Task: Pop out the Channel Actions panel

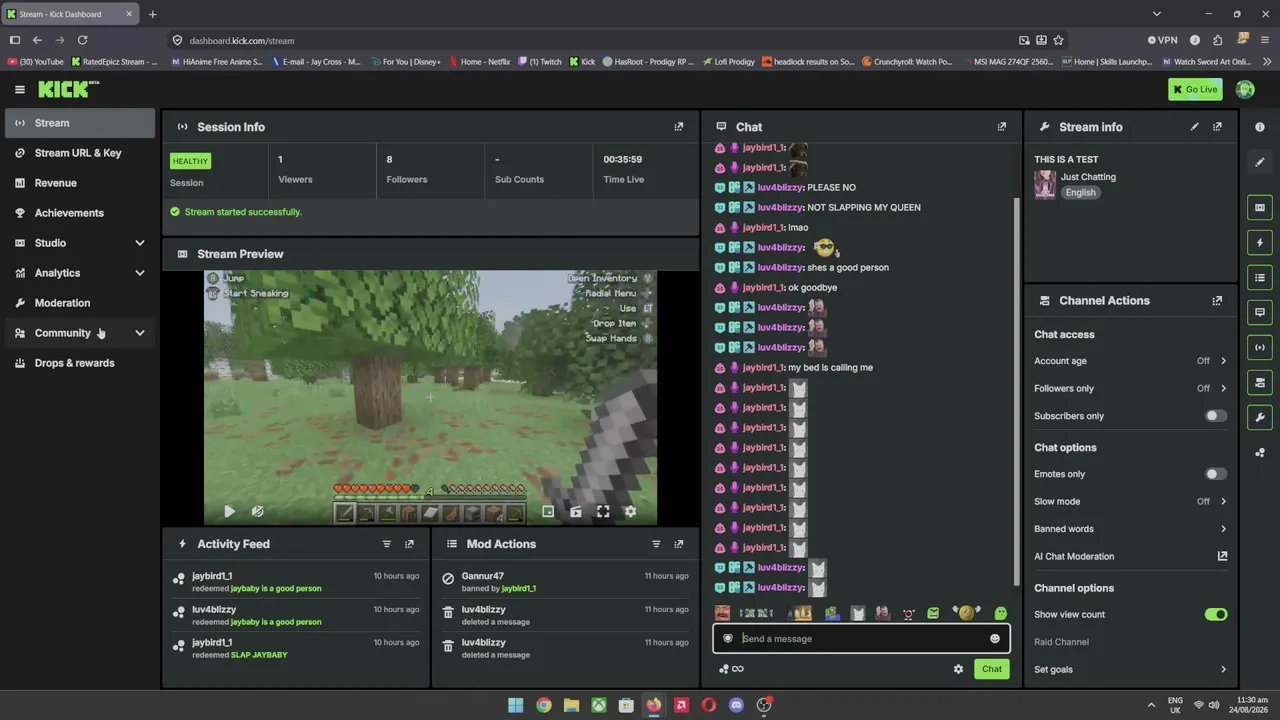Action: click(x=1217, y=301)
